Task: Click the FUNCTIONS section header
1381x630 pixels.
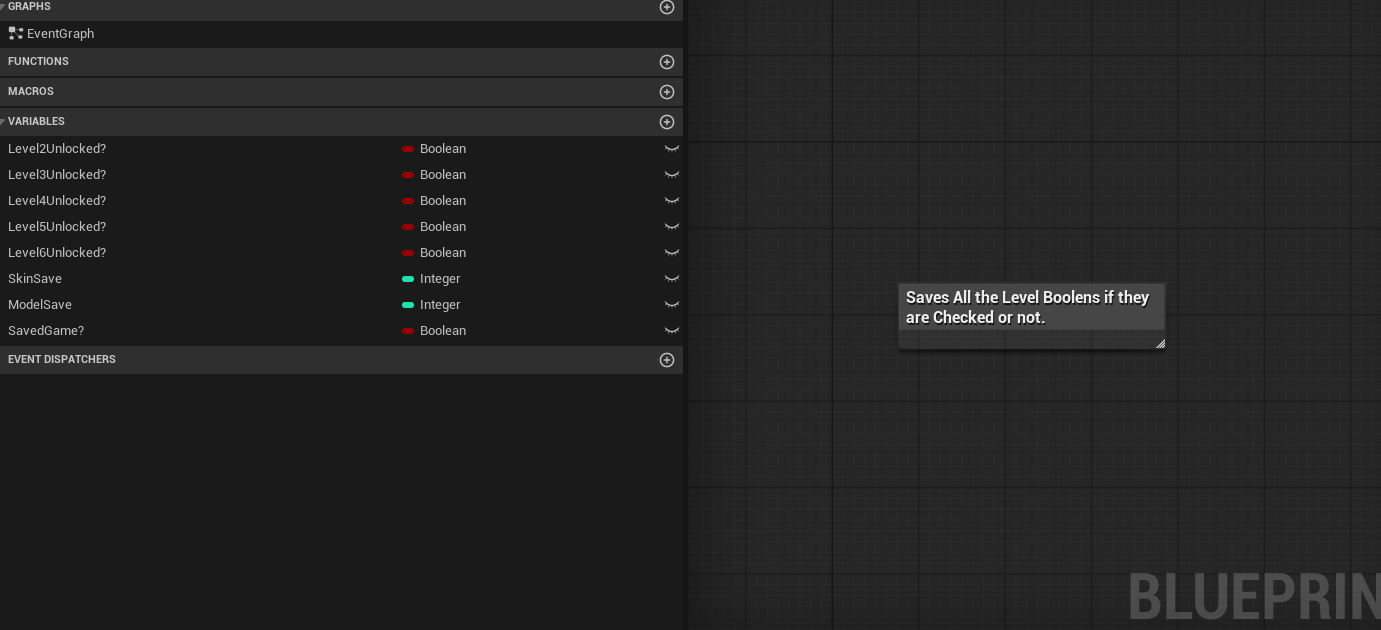Action: (38, 61)
